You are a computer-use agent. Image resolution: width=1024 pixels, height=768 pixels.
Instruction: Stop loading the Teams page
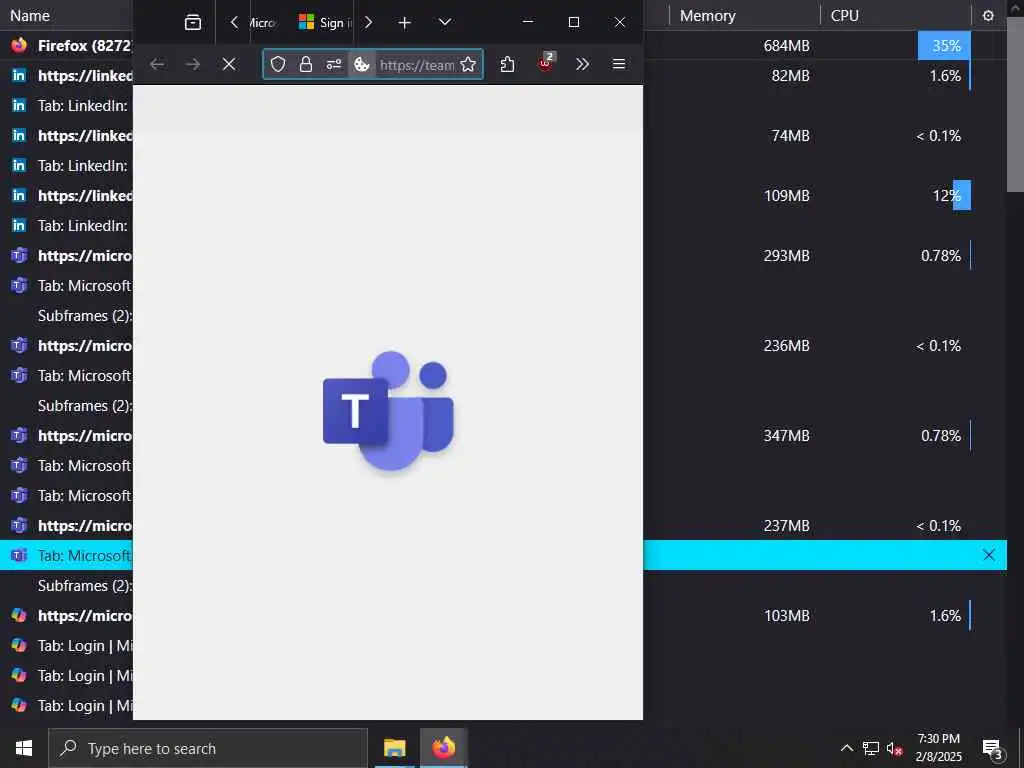point(229,64)
